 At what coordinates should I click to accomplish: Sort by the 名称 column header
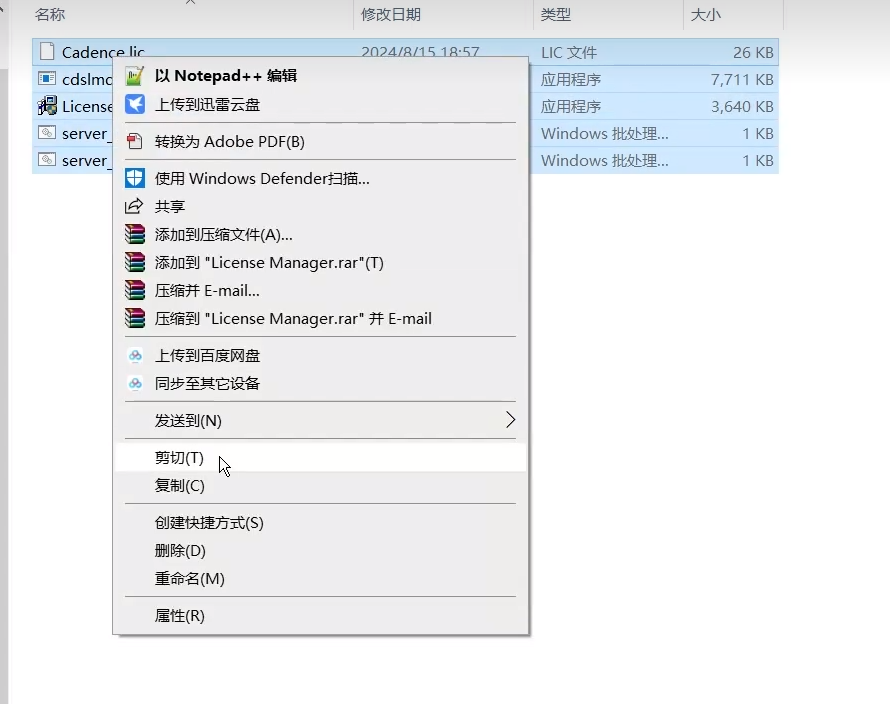point(50,14)
